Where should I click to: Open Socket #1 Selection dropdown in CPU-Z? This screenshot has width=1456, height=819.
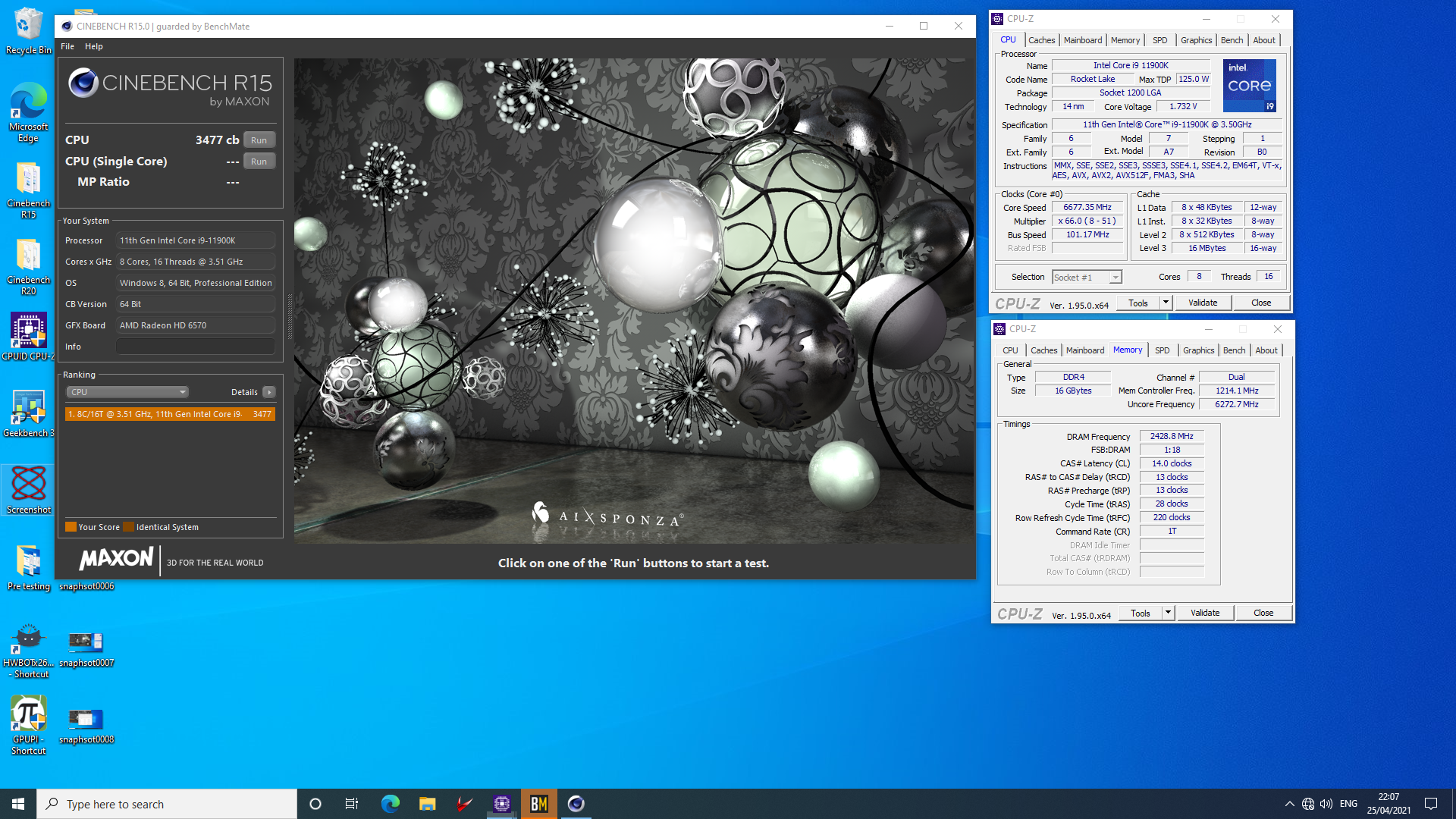tap(1087, 278)
